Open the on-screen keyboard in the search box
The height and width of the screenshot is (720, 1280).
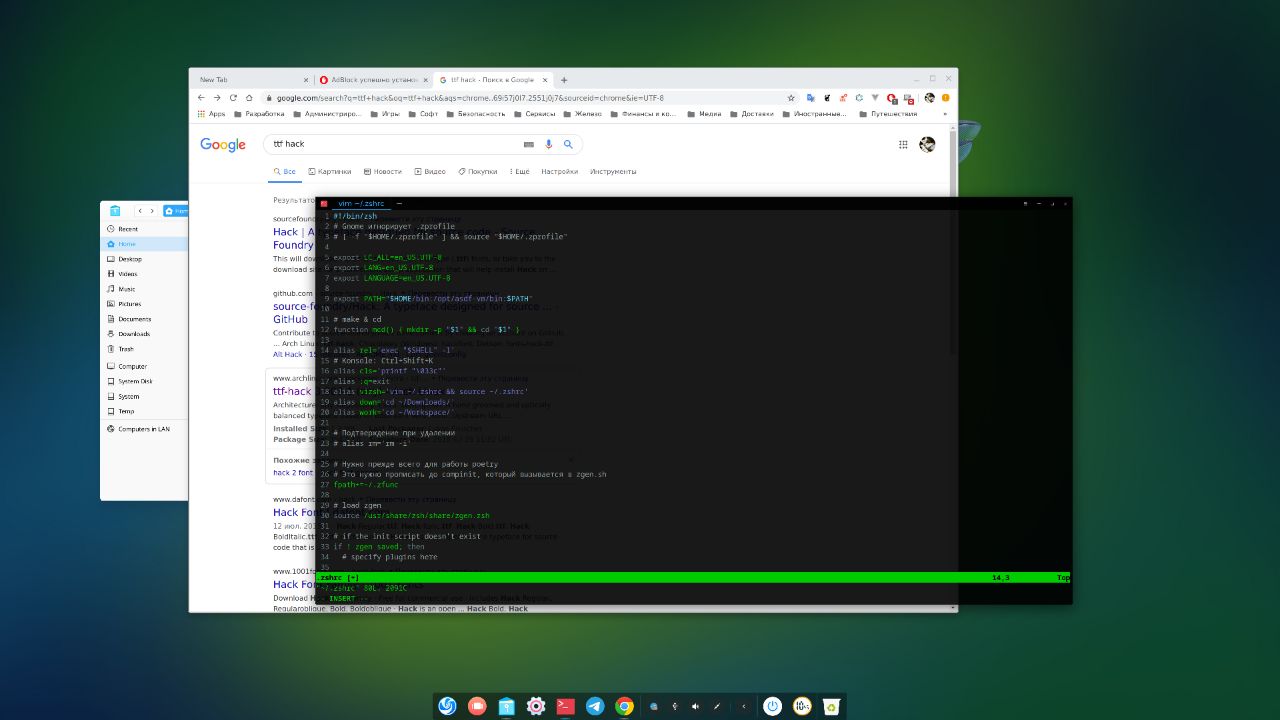(x=529, y=144)
